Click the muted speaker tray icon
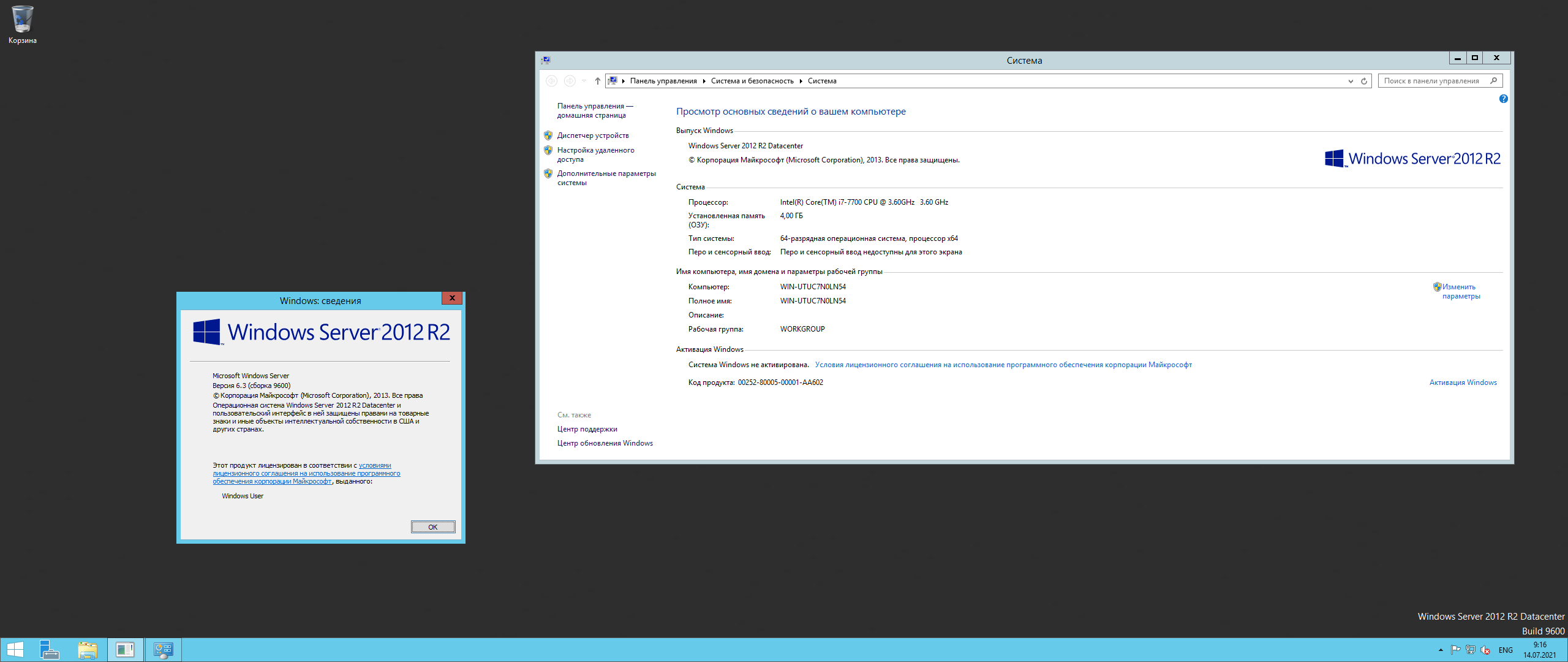The image size is (1568, 662). tap(1485, 650)
